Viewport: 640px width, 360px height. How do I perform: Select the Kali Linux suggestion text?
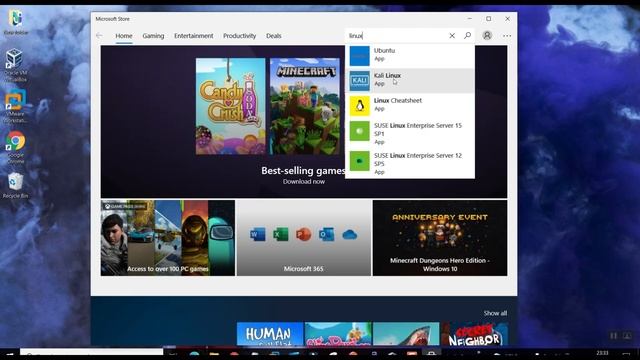[387, 76]
